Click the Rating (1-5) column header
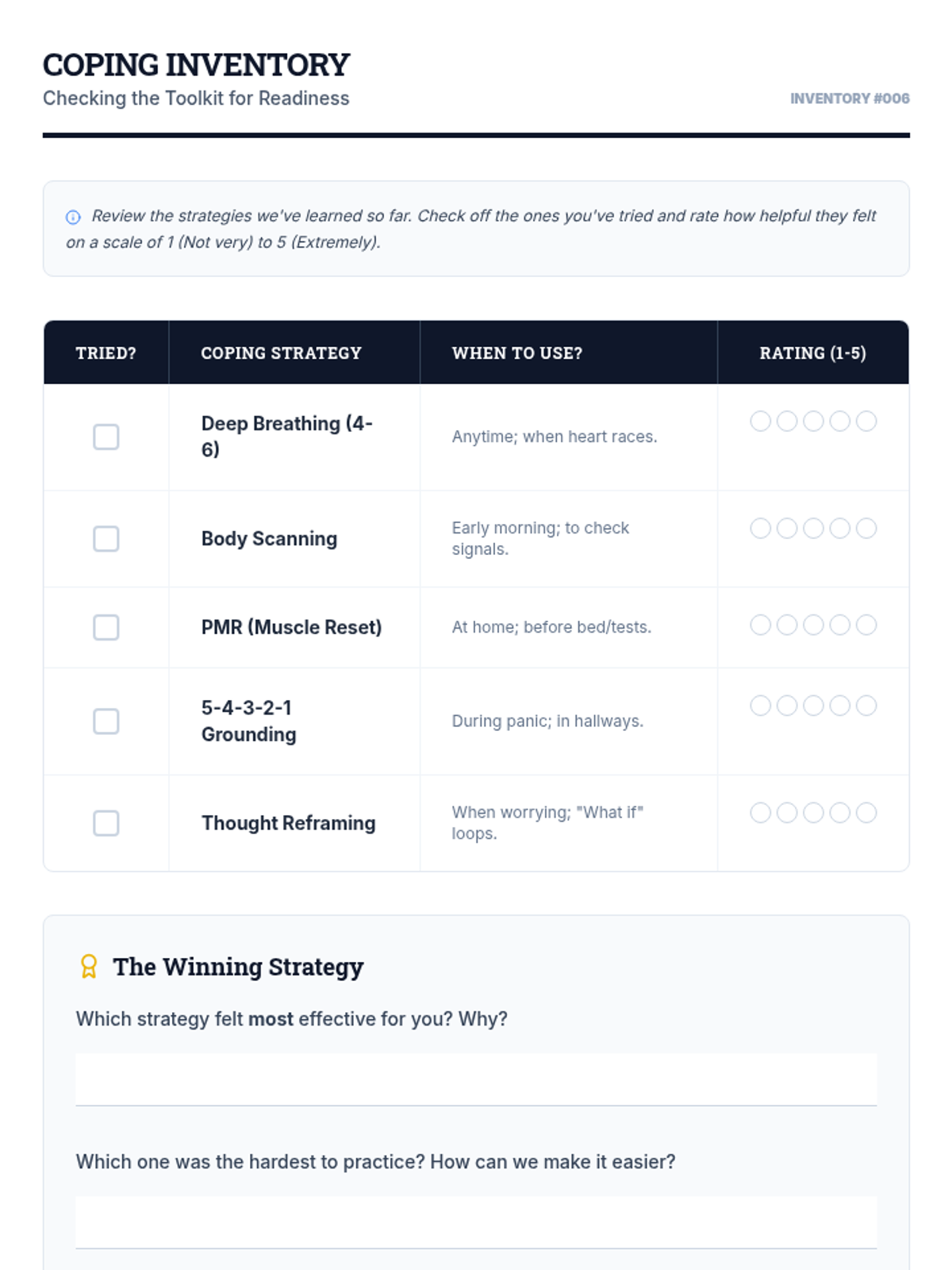The width and height of the screenshot is (952, 1270). pos(813,353)
